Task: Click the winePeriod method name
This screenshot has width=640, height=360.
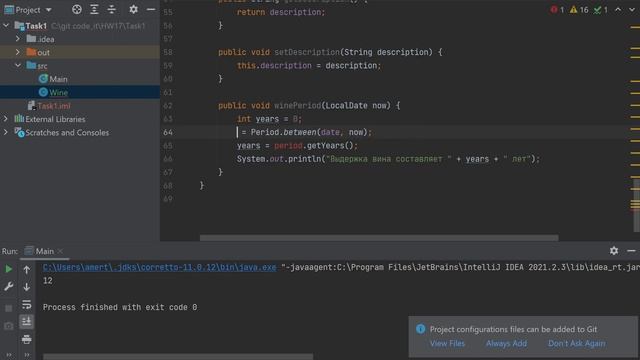Action: coord(298,106)
